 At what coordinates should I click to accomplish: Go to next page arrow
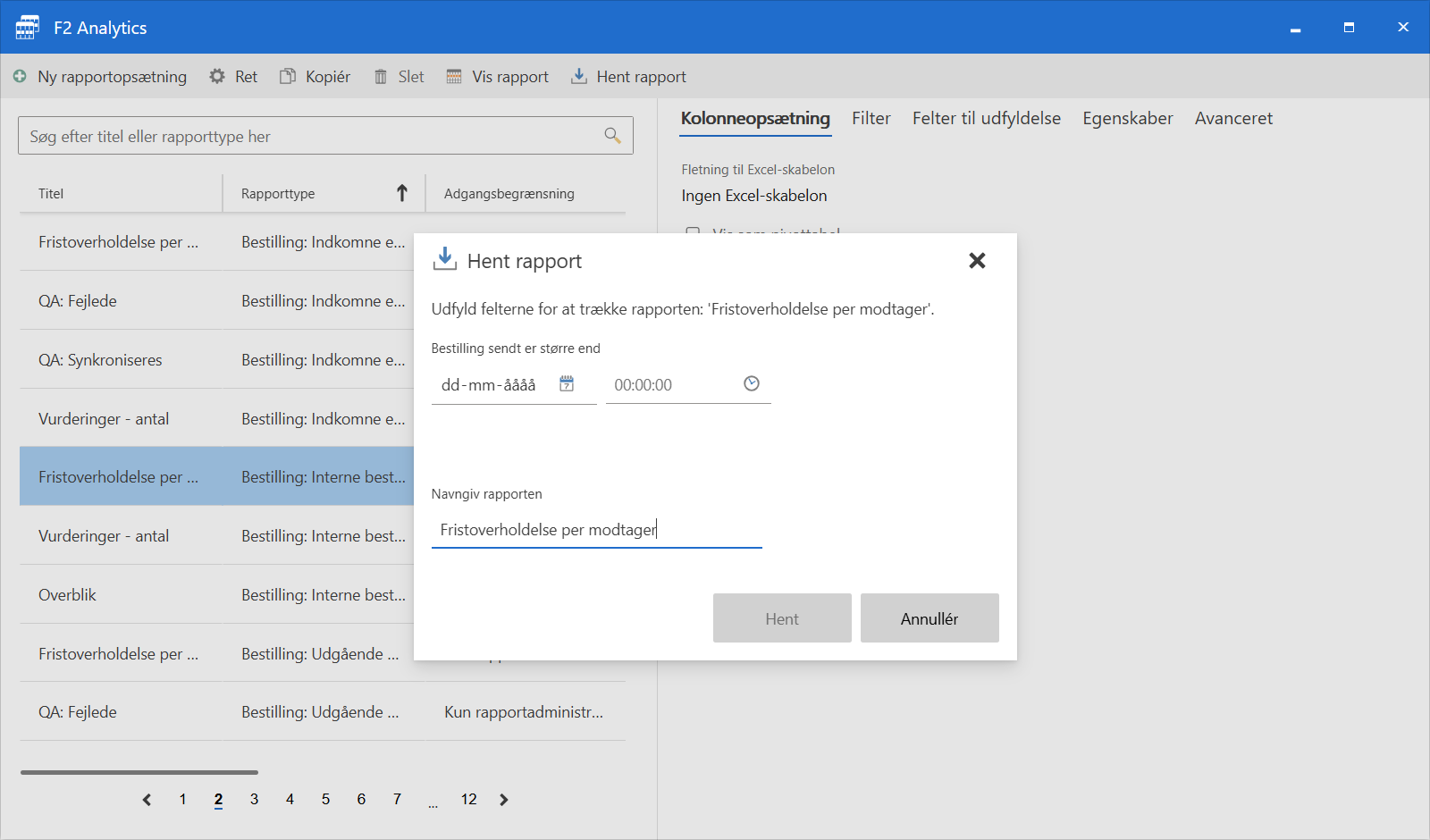tap(504, 800)
